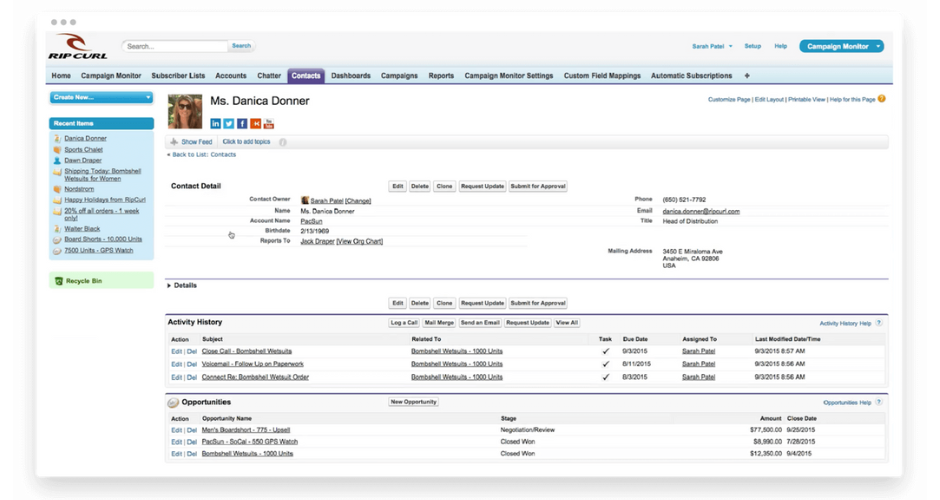Click Customize Page link
The width and height of the screenshot is (940, 500).
pyautogui.click(x=729, y=100)
